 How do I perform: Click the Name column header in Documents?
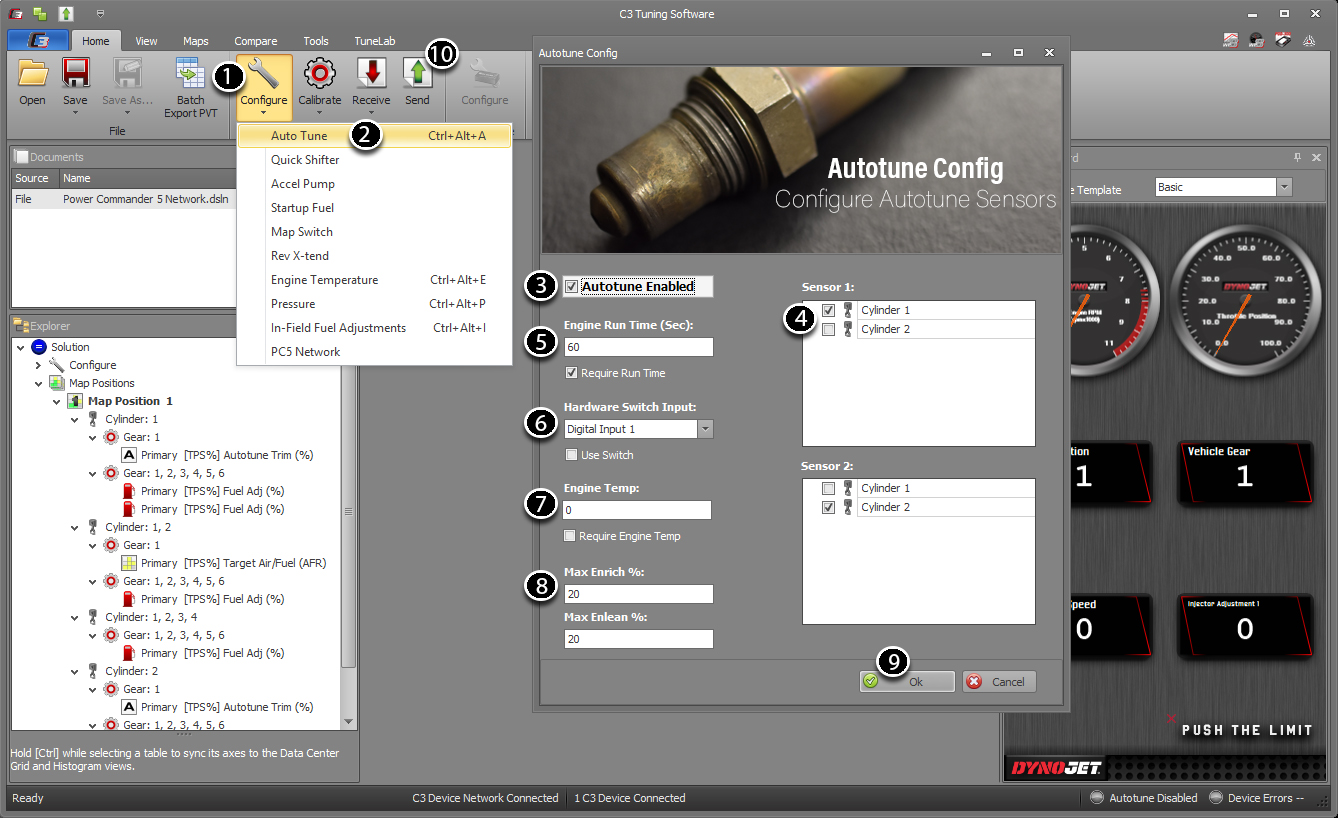[148, 178]
